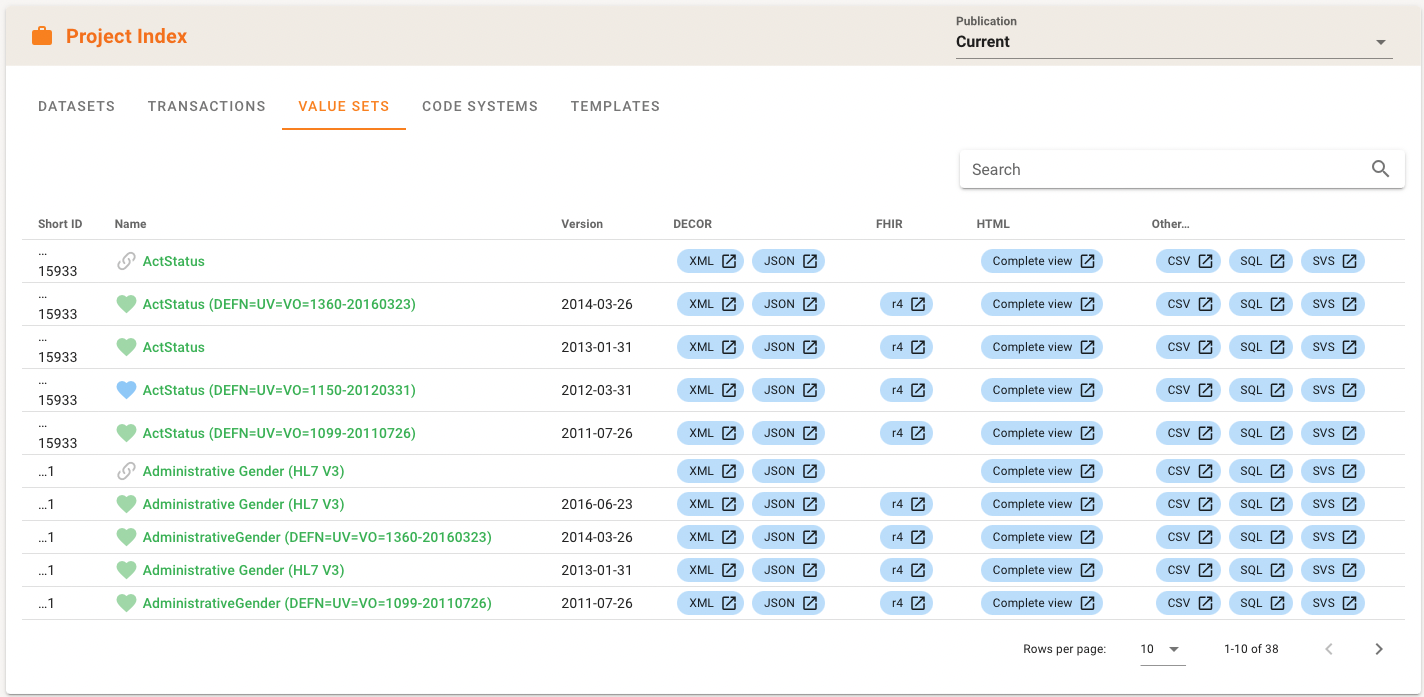Open AdministrativeGender (DEFN=UV=VO=1360-20160323) name link
Screen dimensions: 1424x697
pos(317,537)
